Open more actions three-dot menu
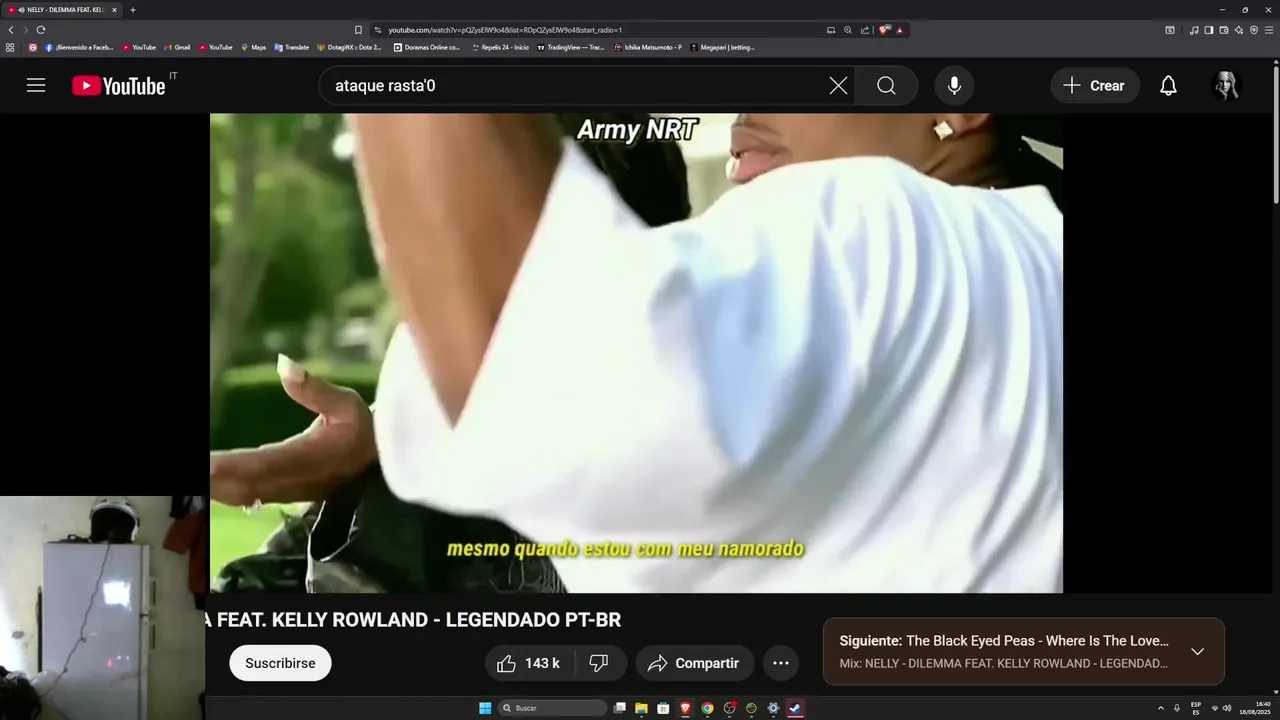The image size is (1280, 720). [781, 663]
